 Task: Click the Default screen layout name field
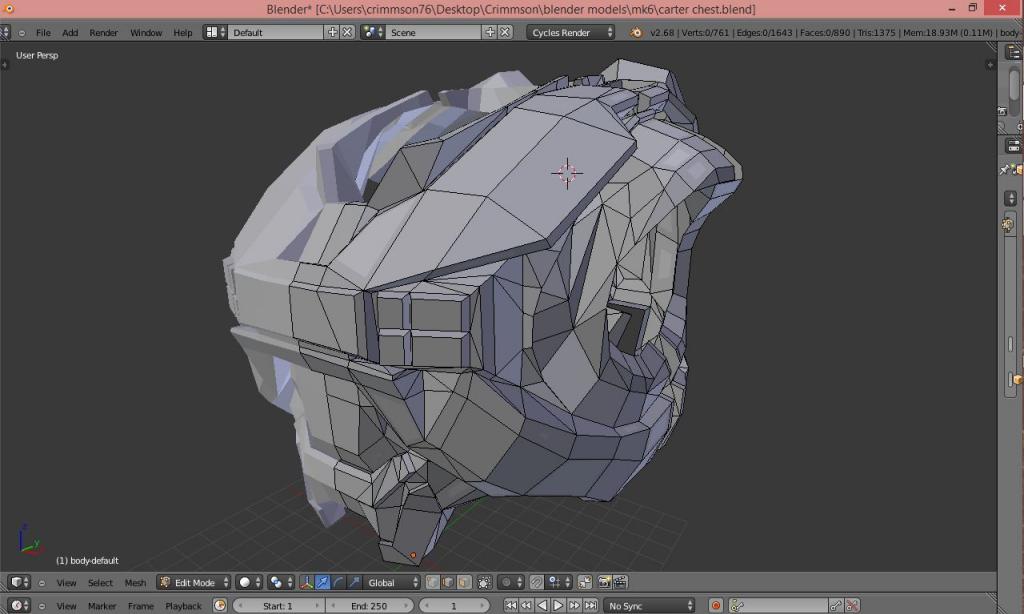point(276,32)
